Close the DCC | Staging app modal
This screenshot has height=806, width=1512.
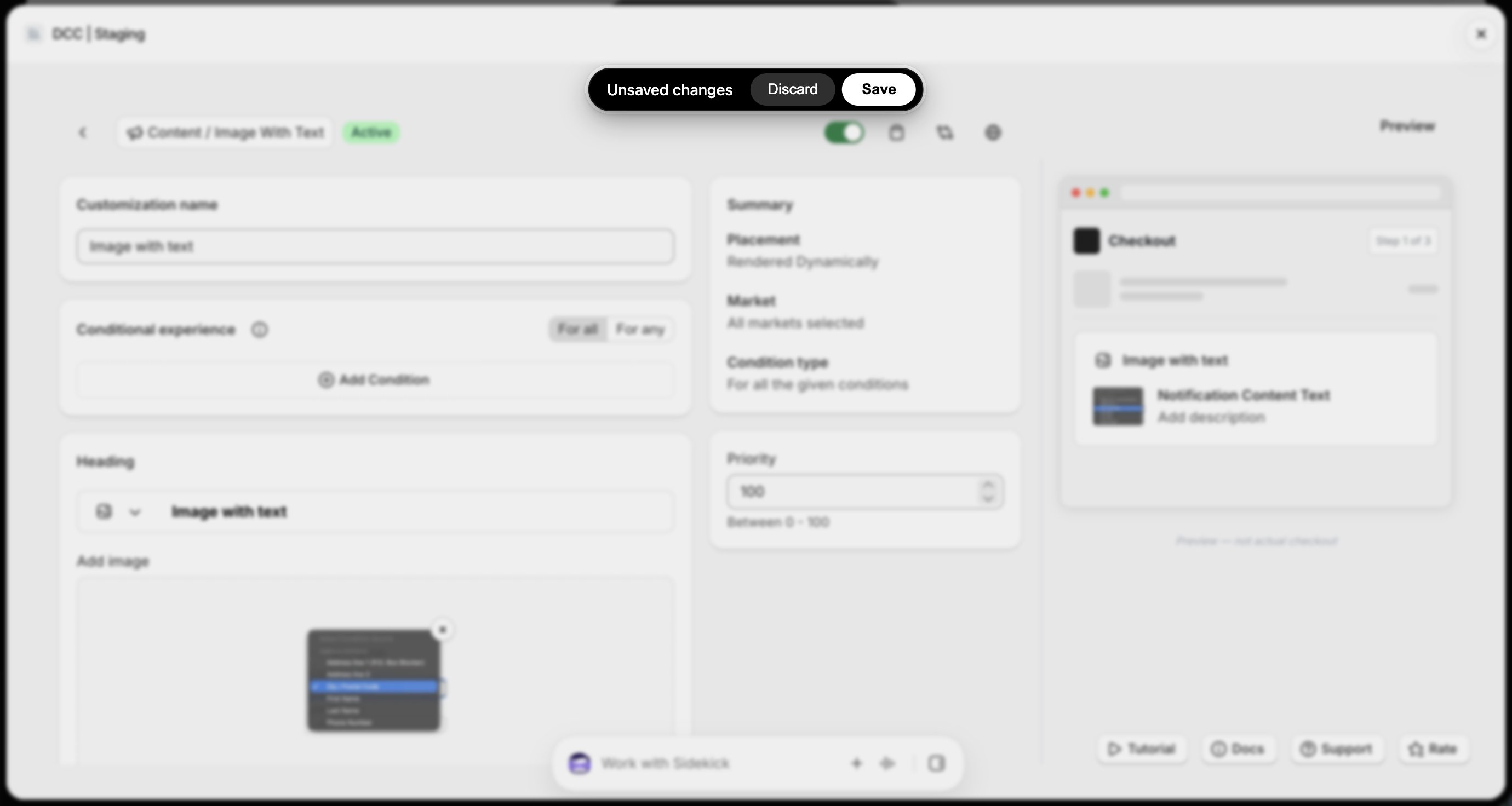1481,34
